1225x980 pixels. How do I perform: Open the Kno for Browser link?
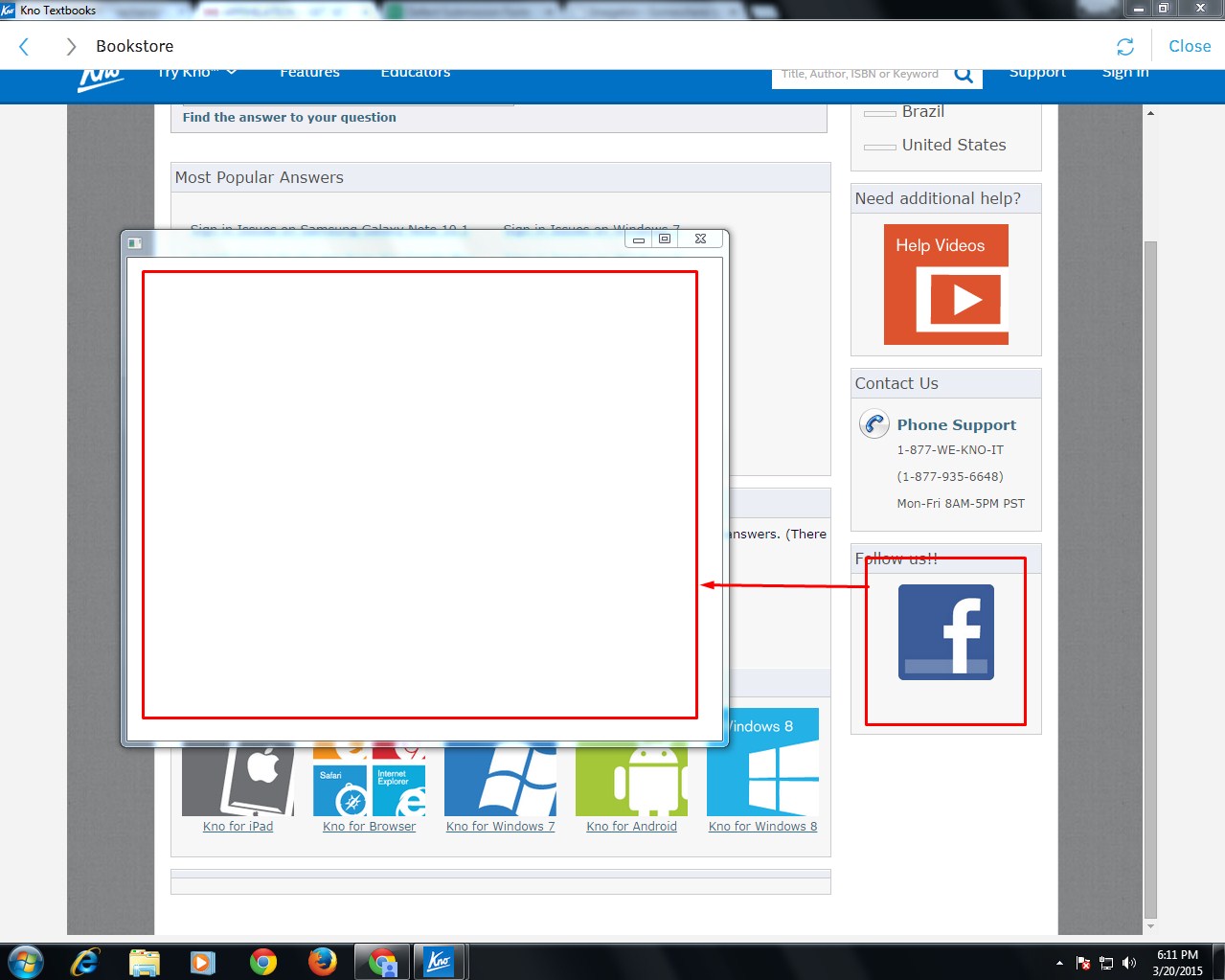click(369, 827)
